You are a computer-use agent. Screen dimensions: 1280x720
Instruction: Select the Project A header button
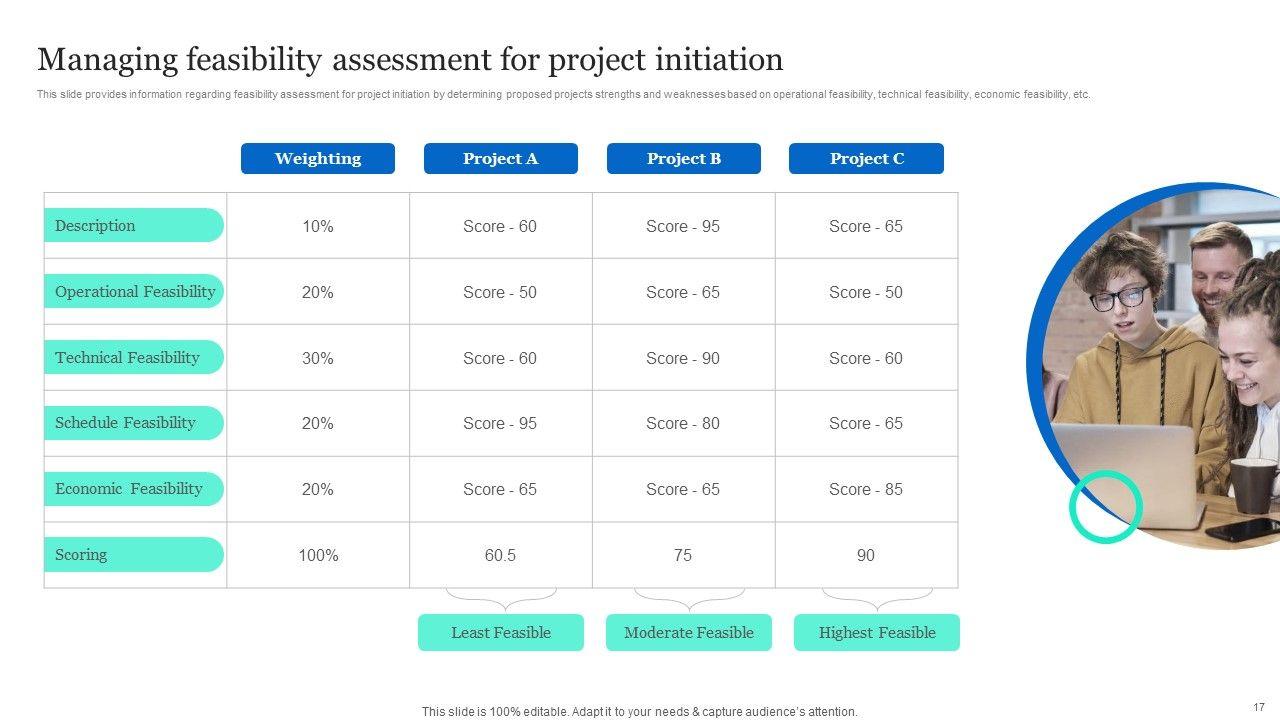point(500,159)
